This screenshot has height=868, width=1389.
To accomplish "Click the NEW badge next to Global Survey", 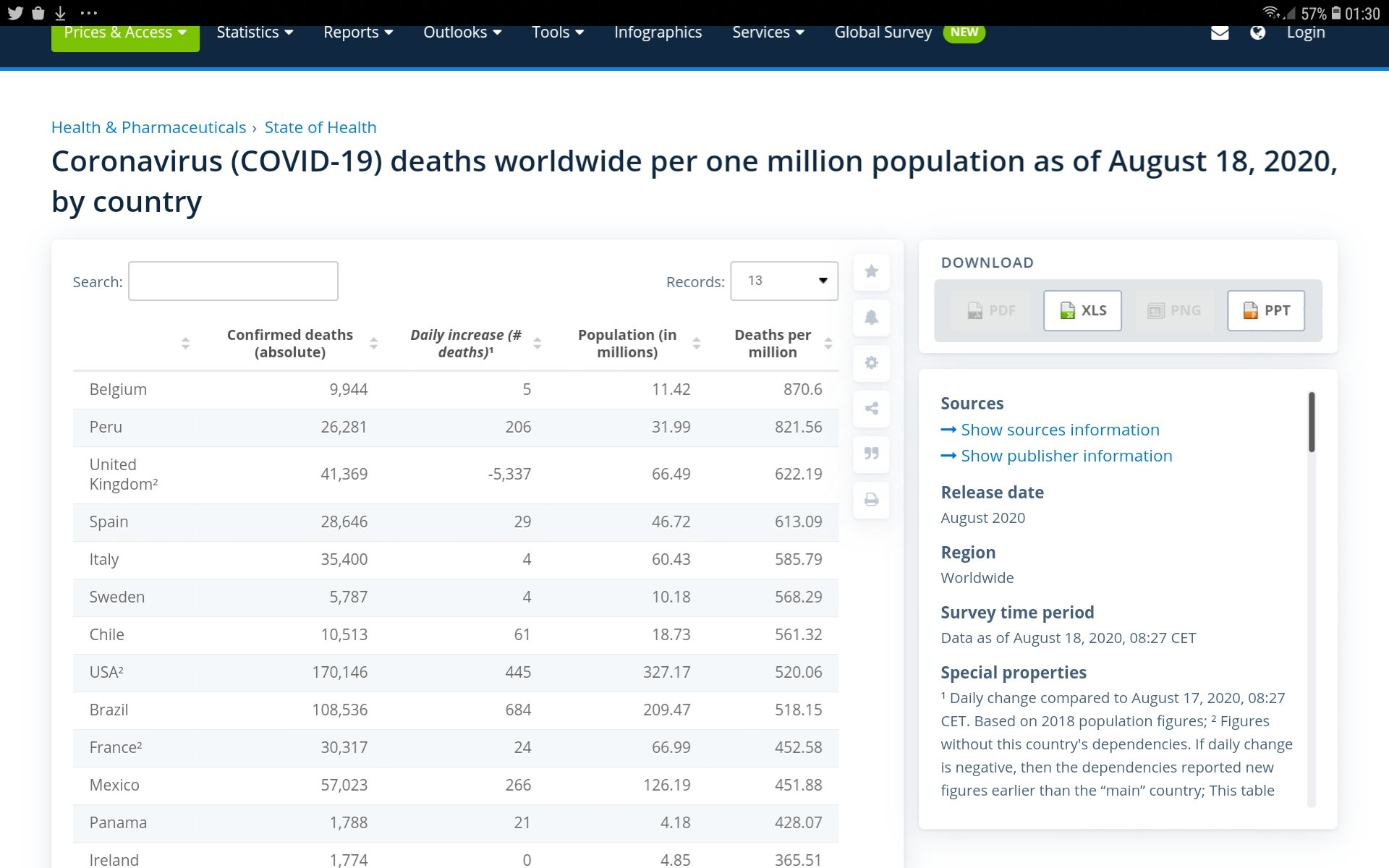I will pos(964,33).
